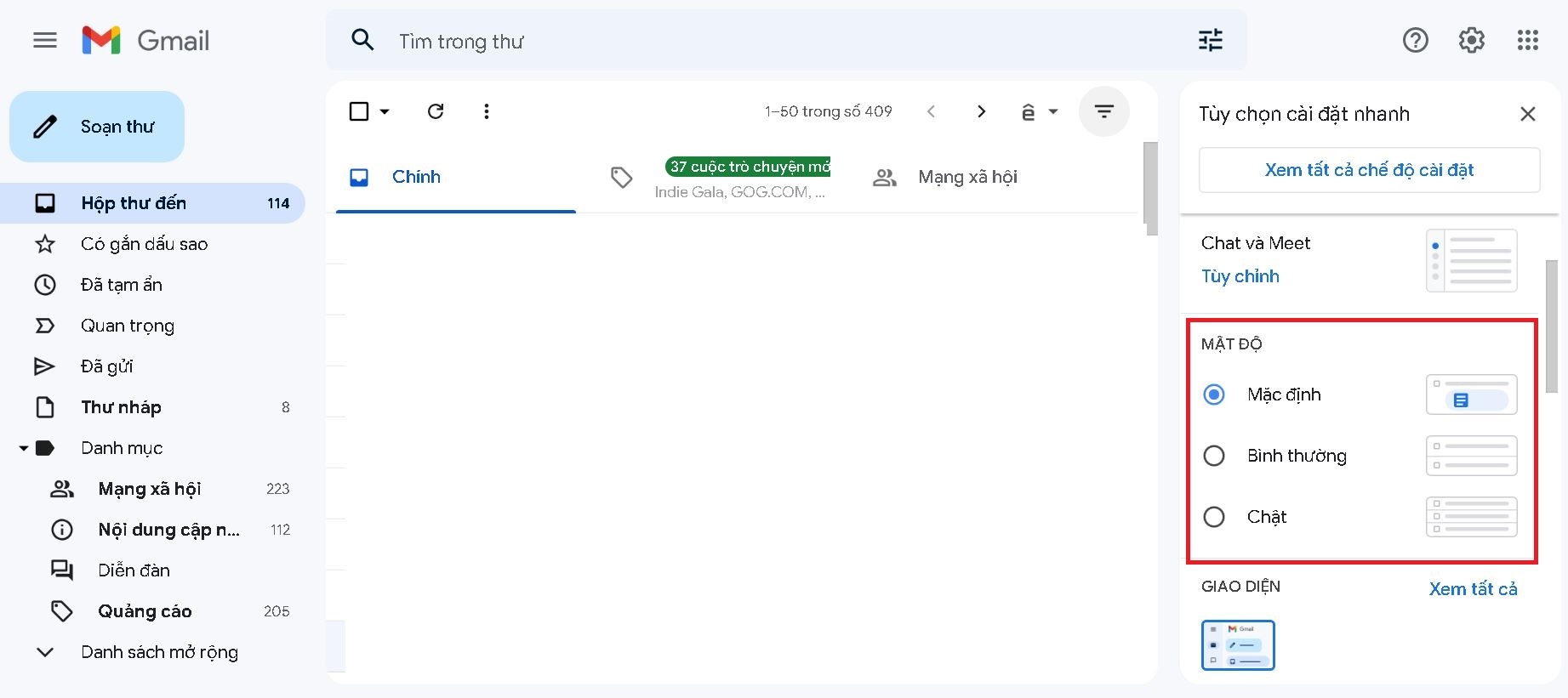Collapse the Danh mục categories arrow
The width and height of the screenshot is (1568, 698).
[x=23, y=448]
